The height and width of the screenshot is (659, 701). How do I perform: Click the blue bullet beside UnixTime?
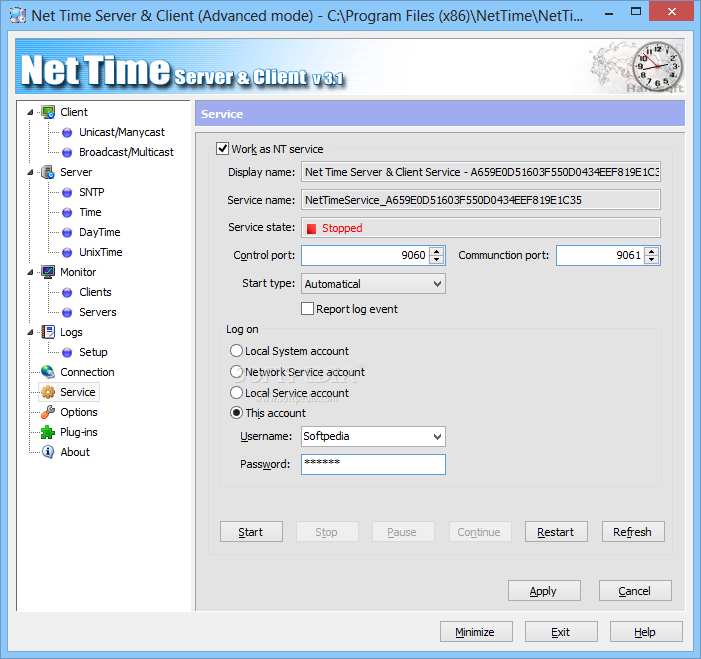click(x=67, y=253)
